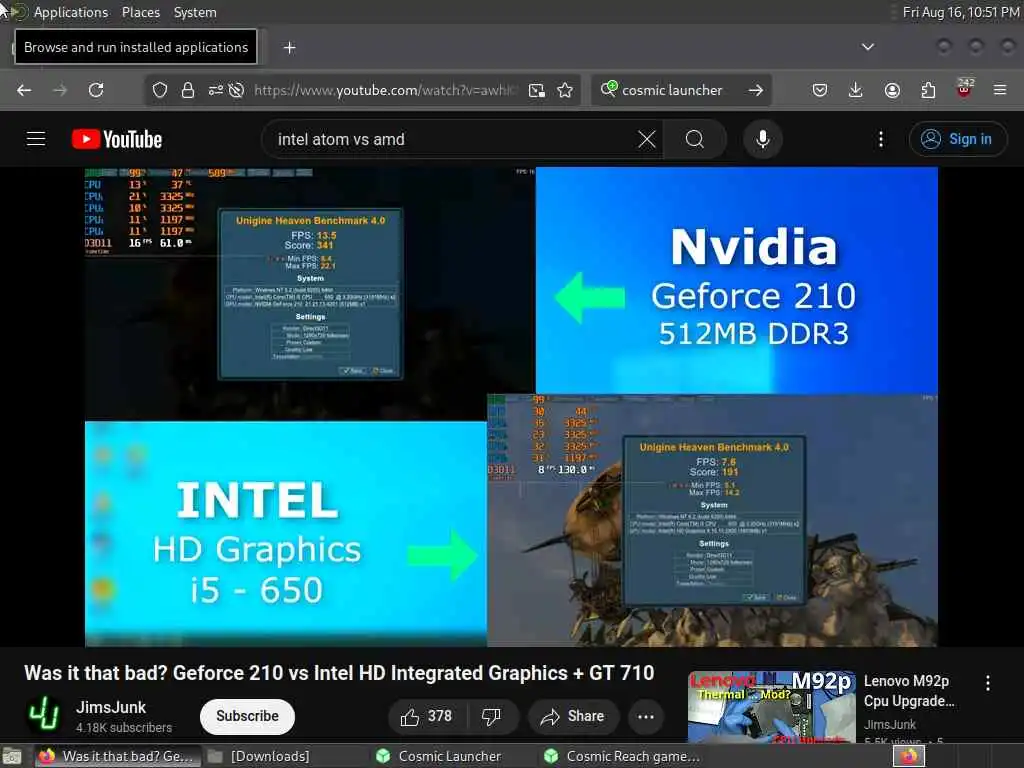Bookmark this page with the star icon

566,90
